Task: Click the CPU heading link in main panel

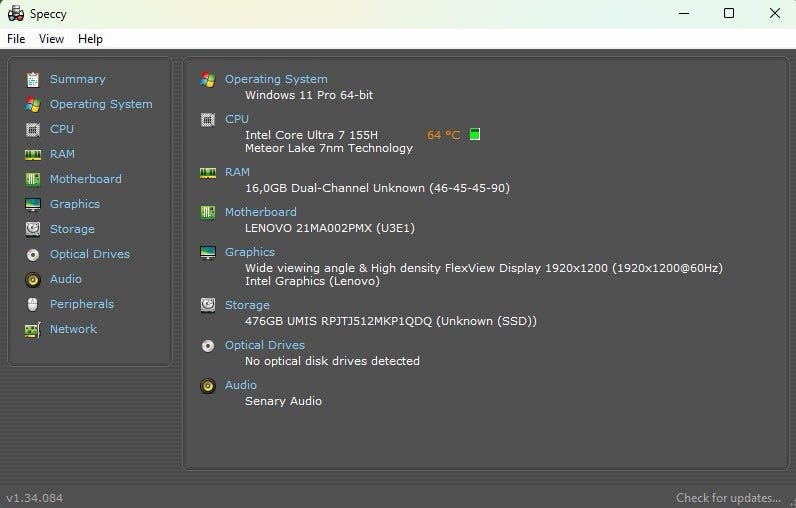Action: pos(237,119)
